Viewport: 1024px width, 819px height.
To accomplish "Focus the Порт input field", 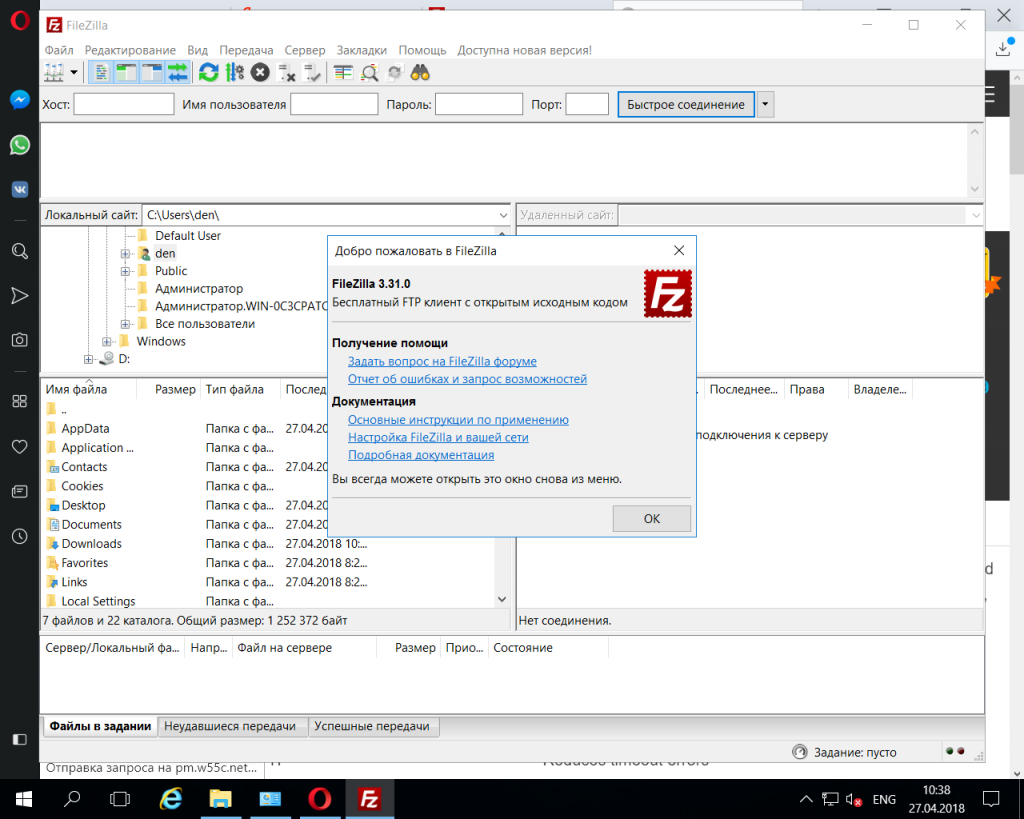I will click(x=587, y=104).
